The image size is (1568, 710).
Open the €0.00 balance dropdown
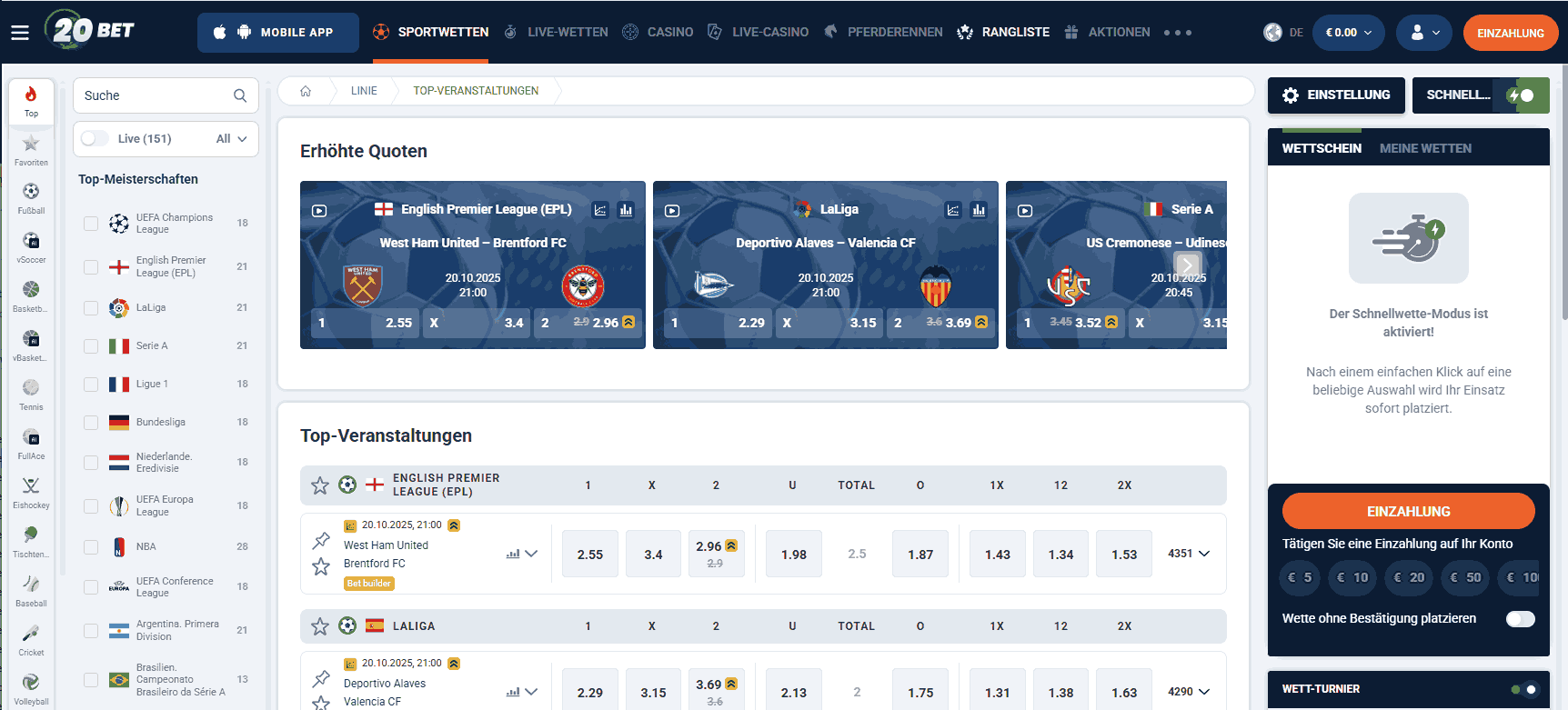1349,33
